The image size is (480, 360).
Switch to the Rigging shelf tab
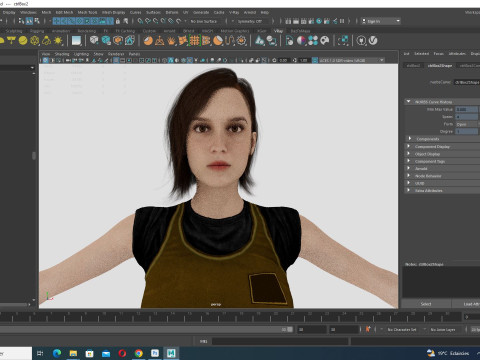coord(37,31)
